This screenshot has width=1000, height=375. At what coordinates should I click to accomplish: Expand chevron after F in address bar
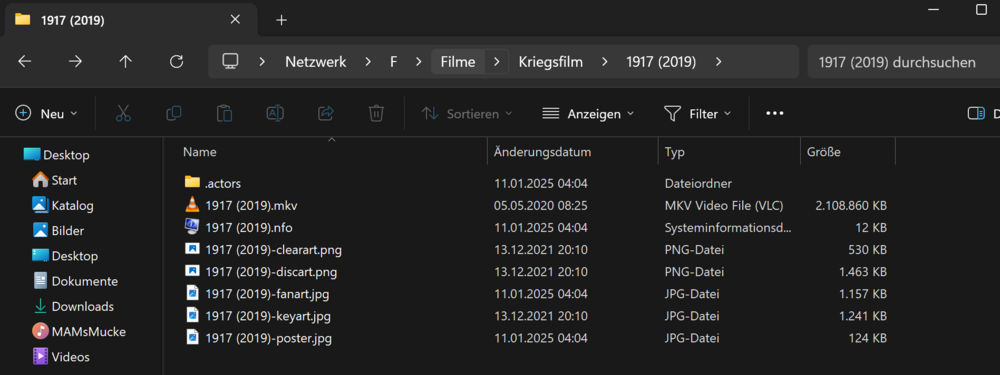418,62
